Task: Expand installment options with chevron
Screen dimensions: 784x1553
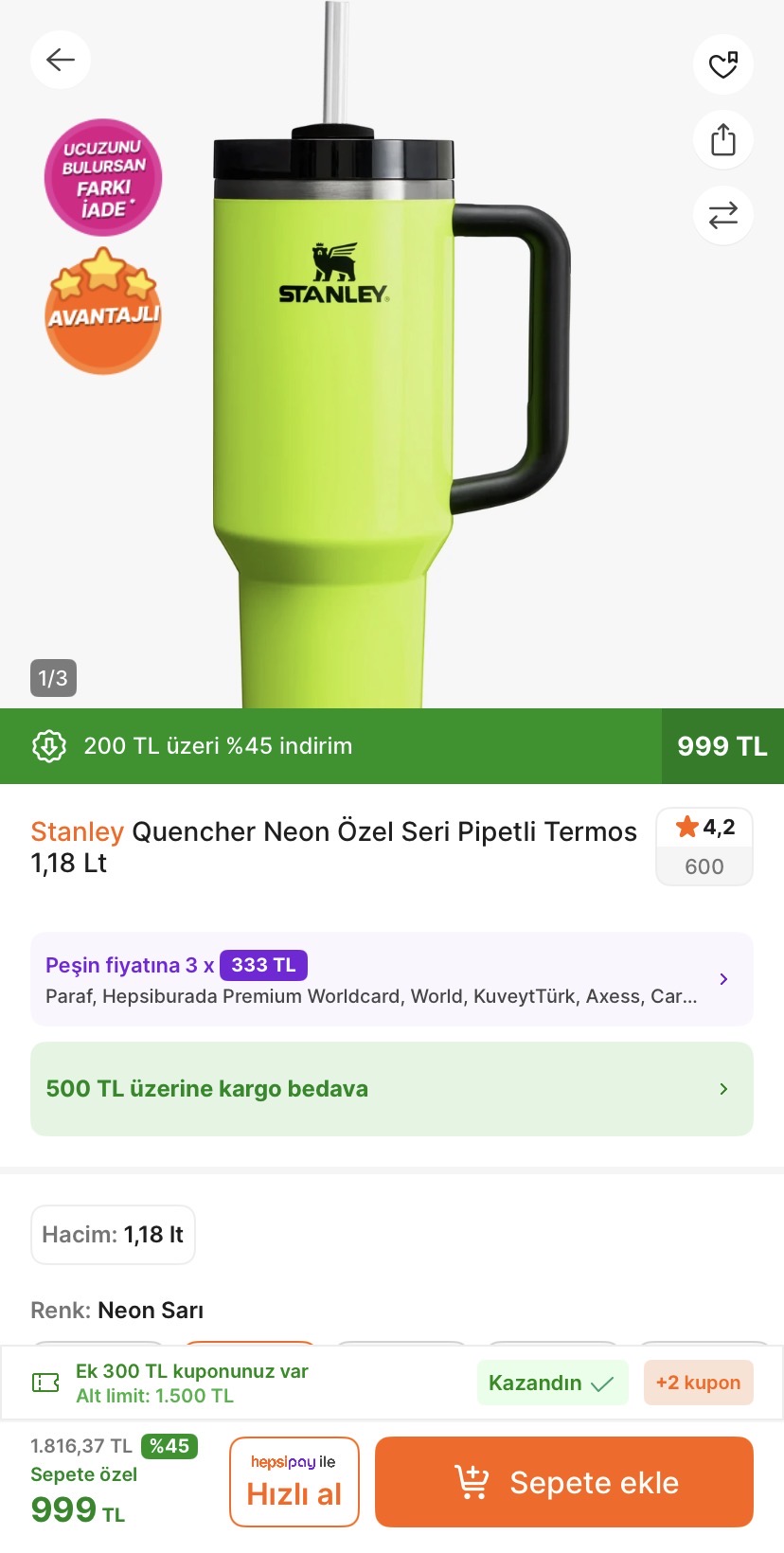Action: [724, 979]
